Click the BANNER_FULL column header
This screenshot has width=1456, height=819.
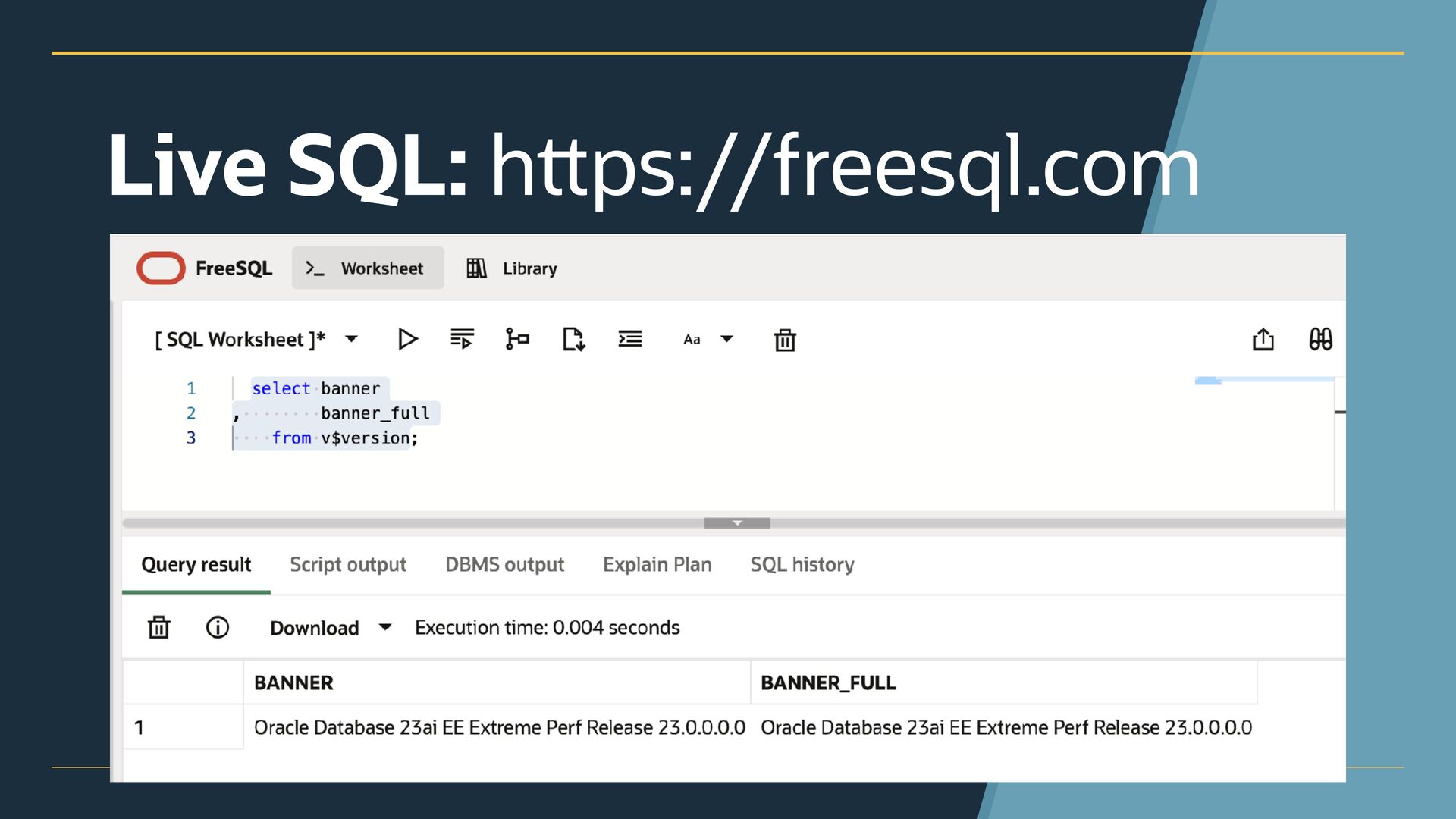click(x=828, y=682)
